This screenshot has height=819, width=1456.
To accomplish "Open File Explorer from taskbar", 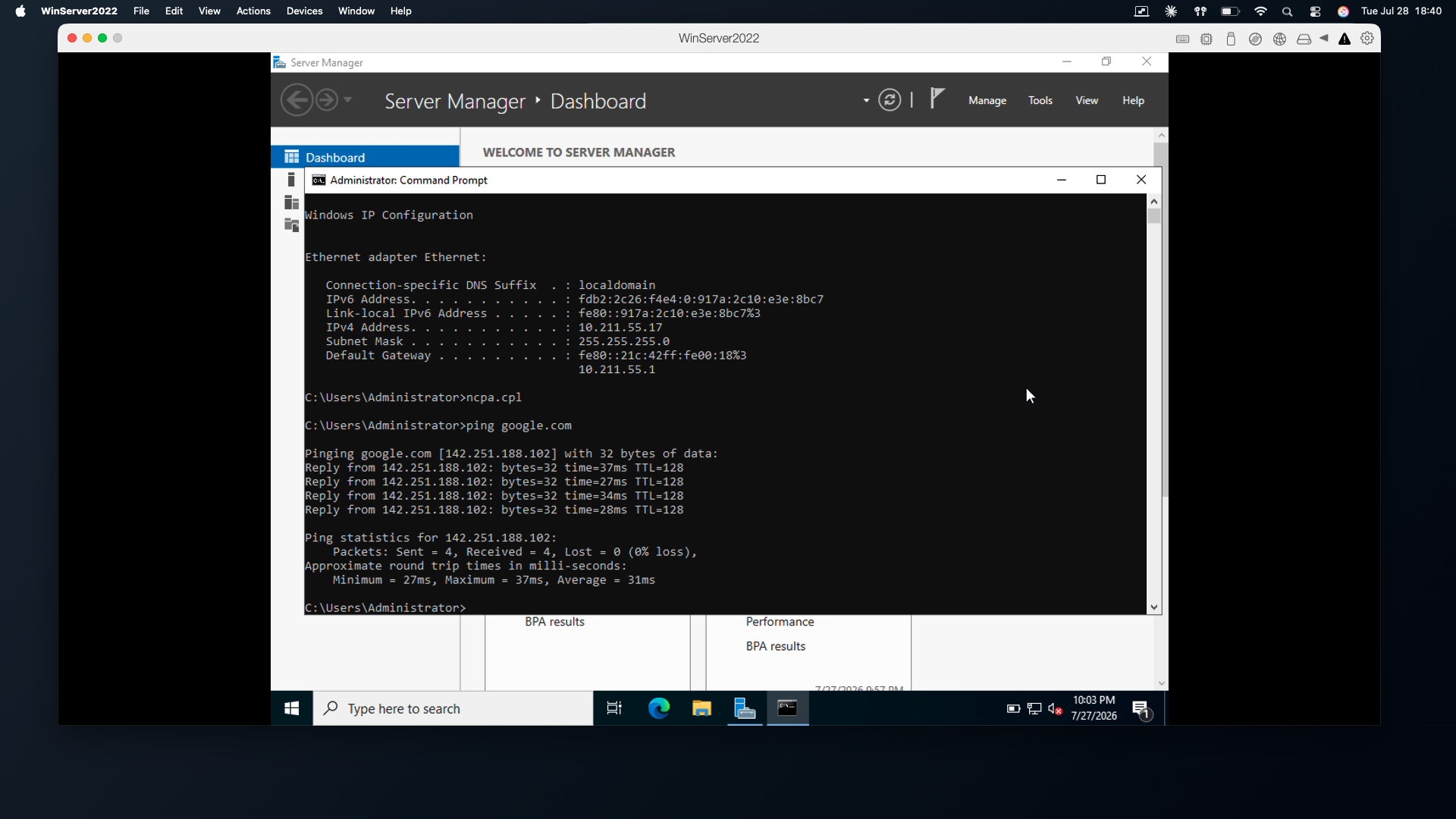I will click(701, 708).
